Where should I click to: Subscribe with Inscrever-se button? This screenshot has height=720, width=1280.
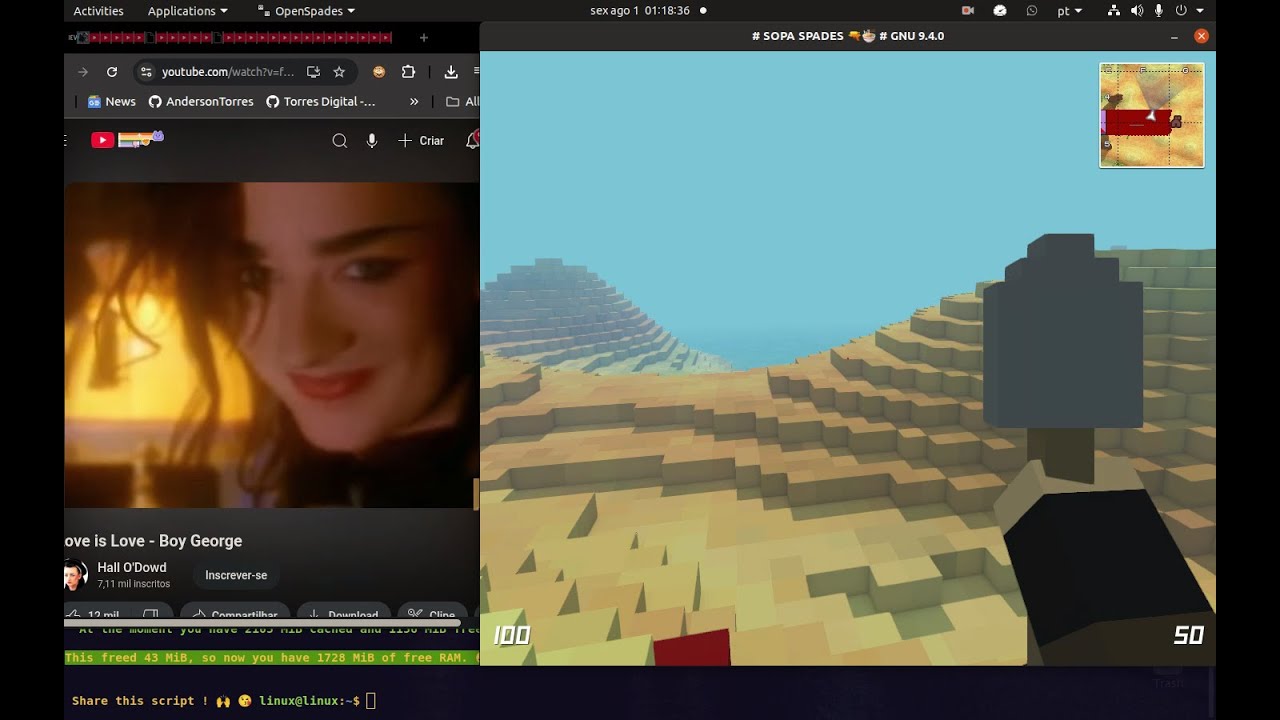(236, 575)
